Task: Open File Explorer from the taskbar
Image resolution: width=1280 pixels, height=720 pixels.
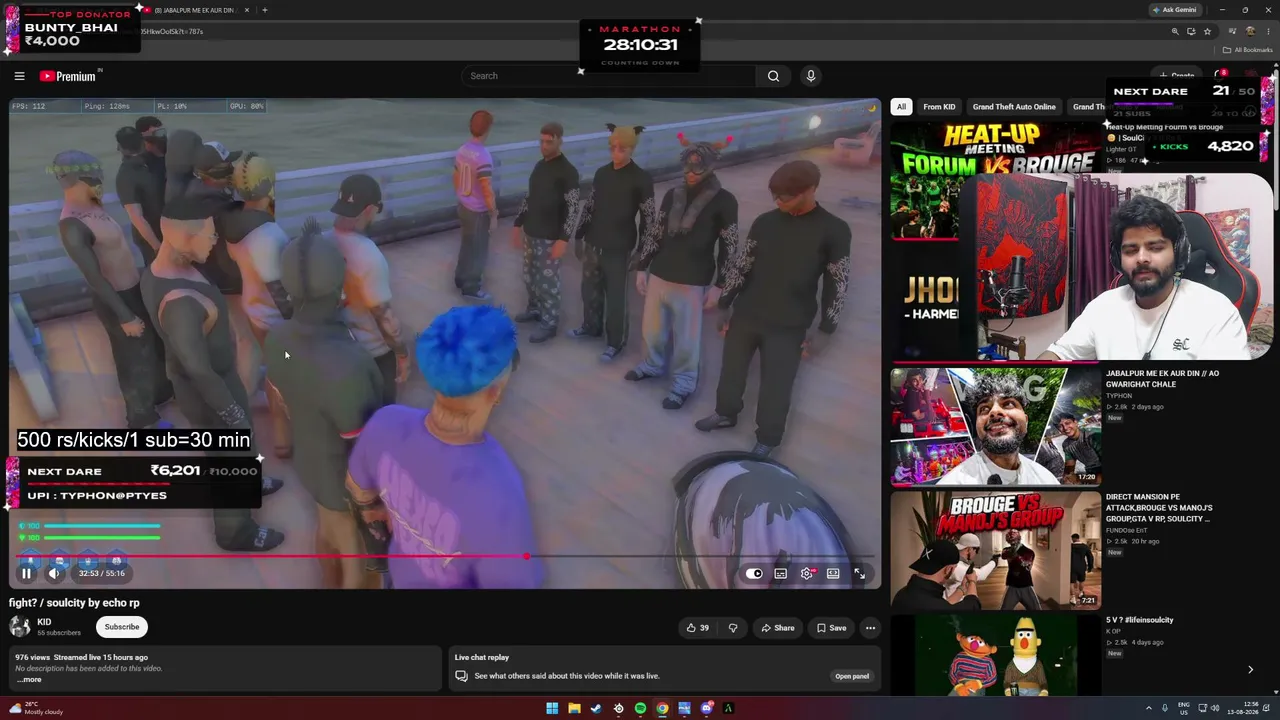Action: pos(574,709)
